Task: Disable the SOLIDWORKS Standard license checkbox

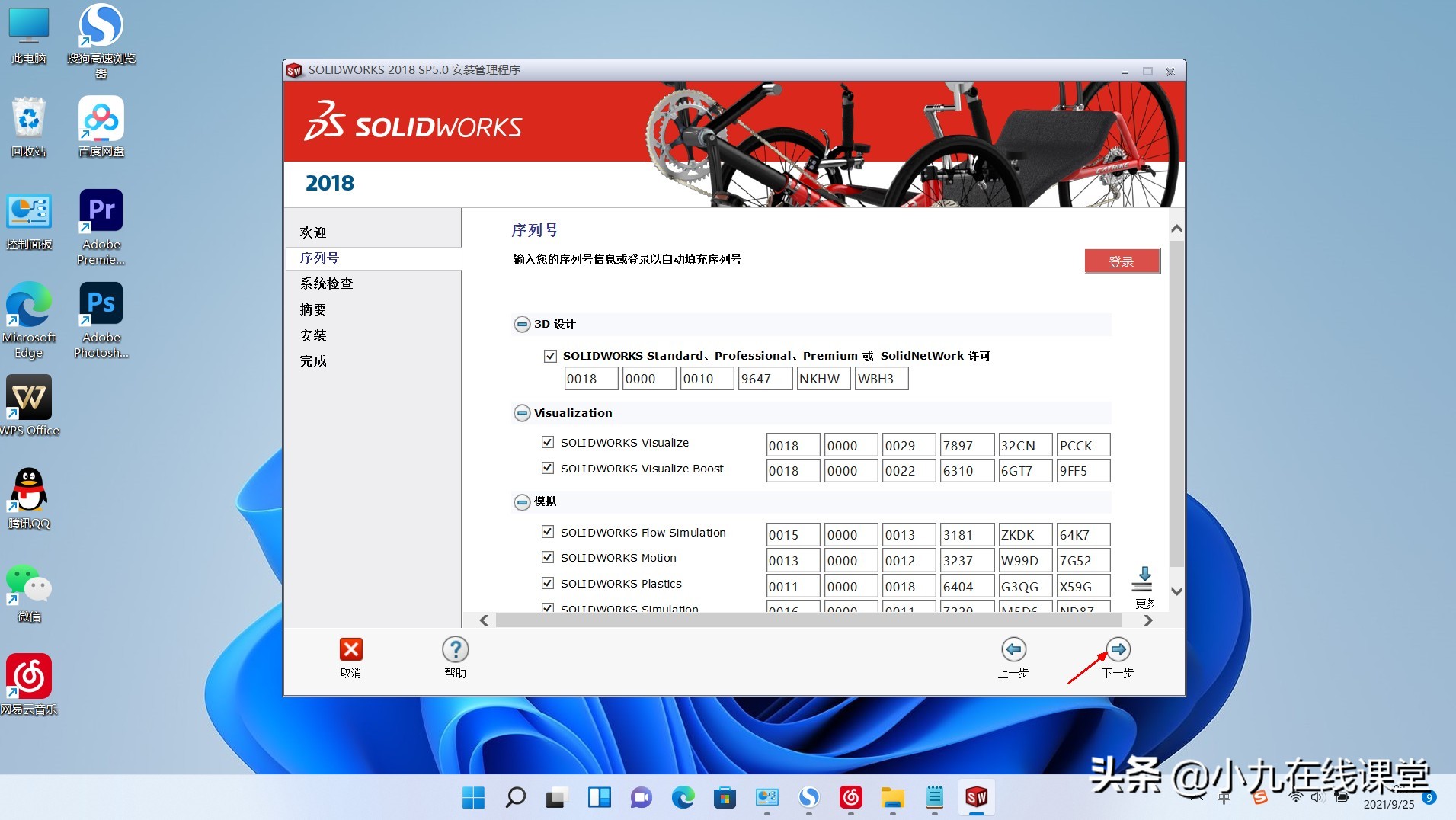Action: [550, 356]
